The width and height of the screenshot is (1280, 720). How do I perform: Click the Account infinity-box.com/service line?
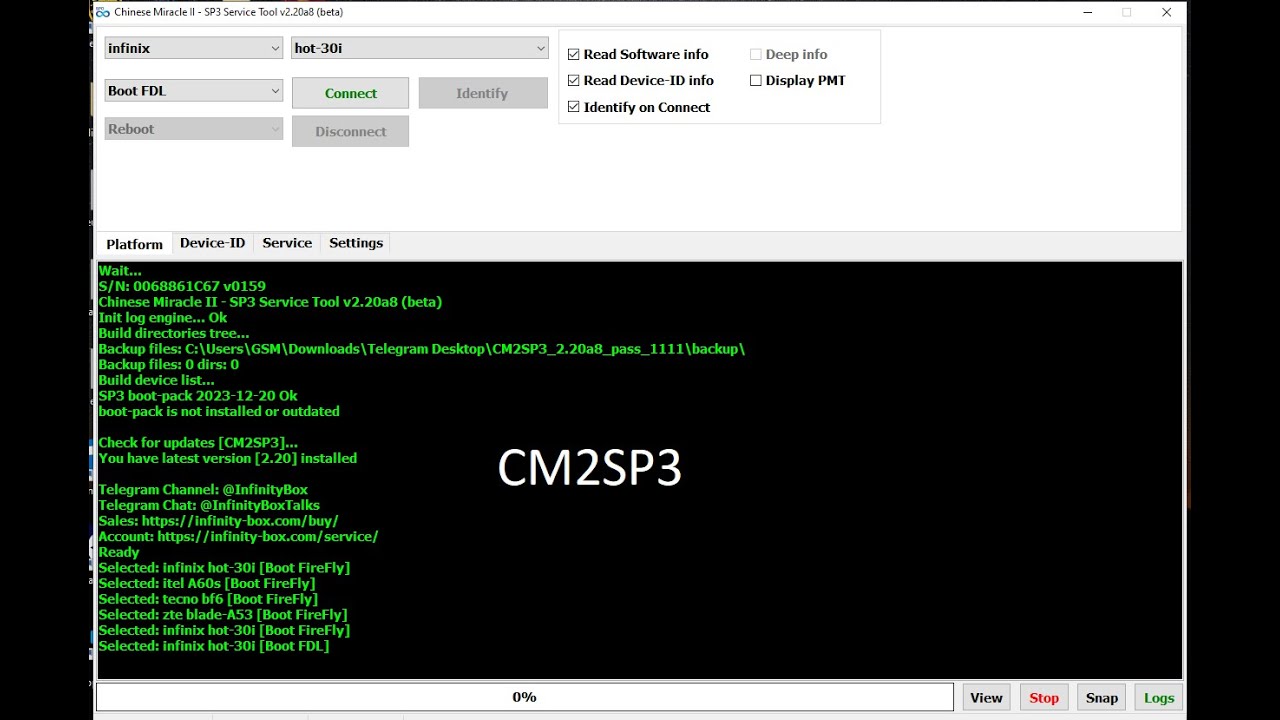pos(238,537)
